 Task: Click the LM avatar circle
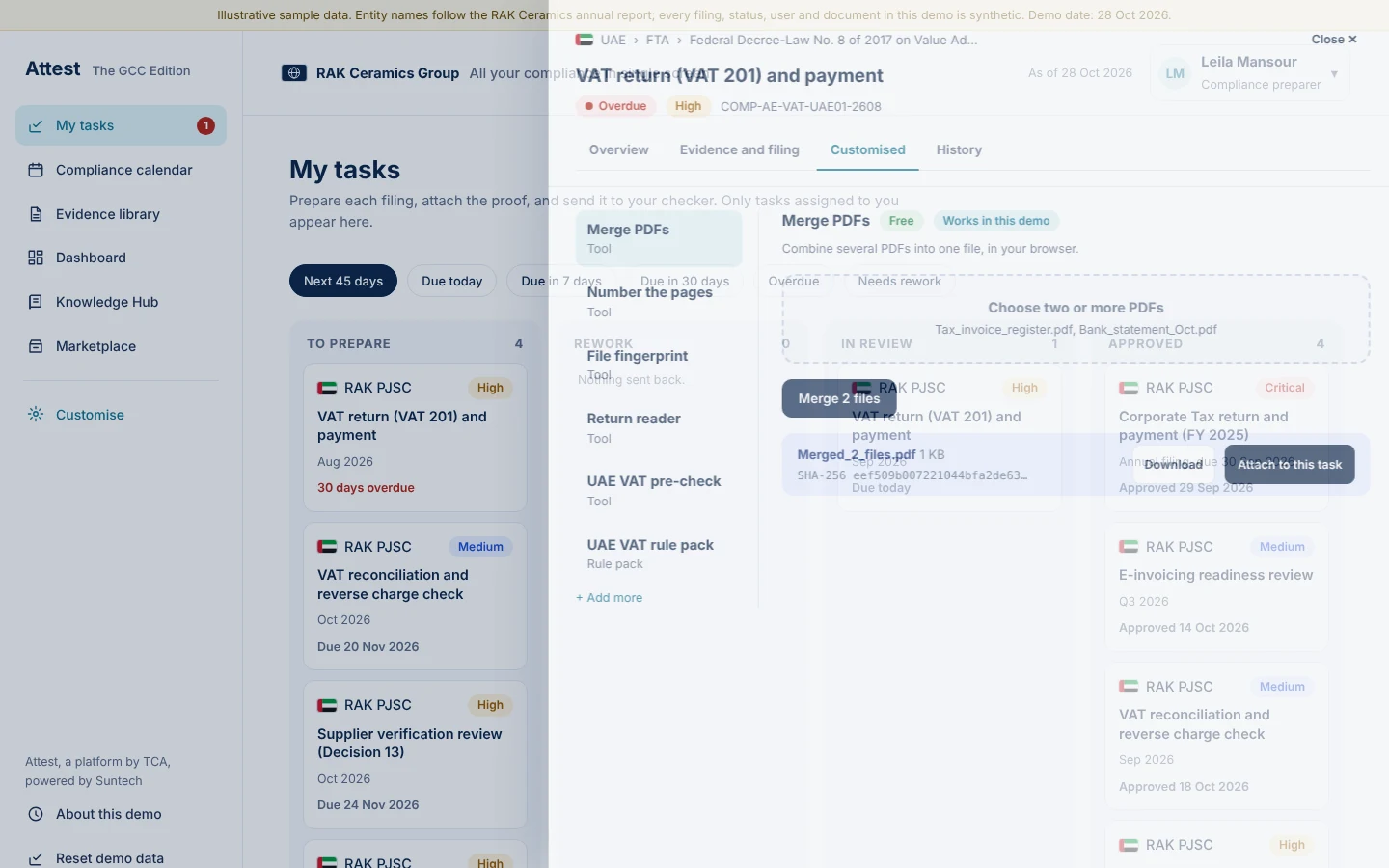coord(1175,73)
